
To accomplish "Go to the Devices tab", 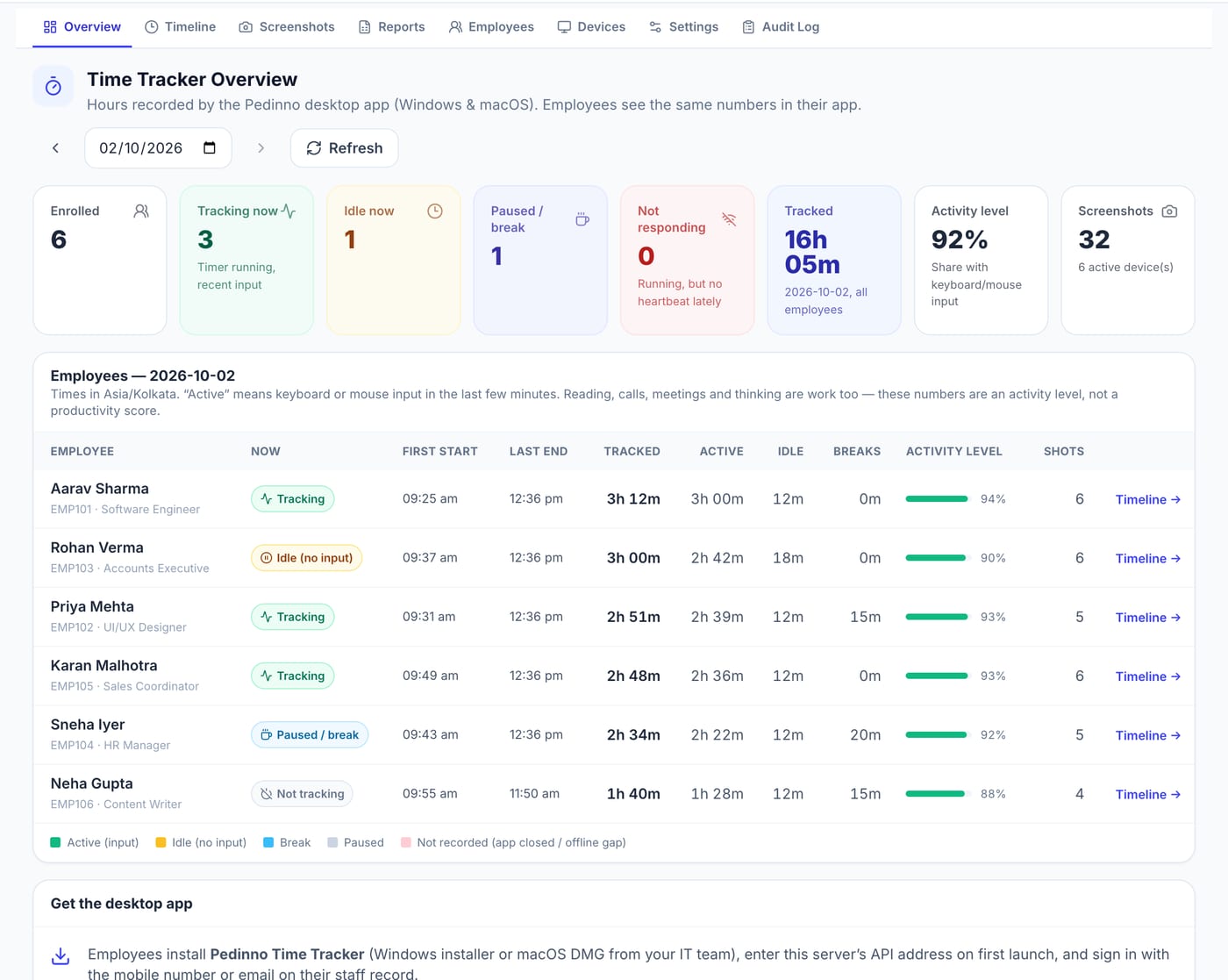I will pos(591,27).
